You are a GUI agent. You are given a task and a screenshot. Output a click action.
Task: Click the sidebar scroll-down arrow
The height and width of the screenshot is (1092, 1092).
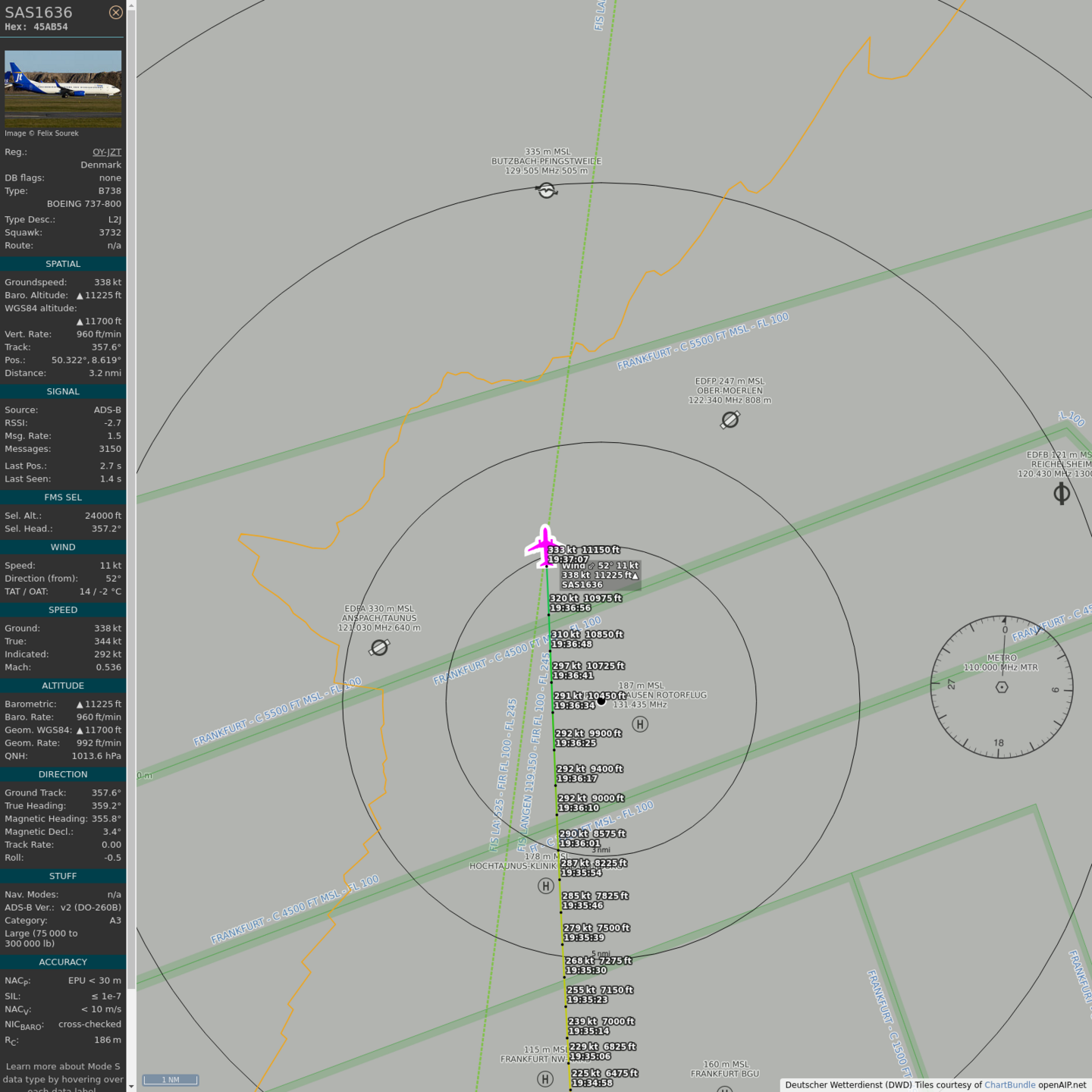coord(131,1086)
